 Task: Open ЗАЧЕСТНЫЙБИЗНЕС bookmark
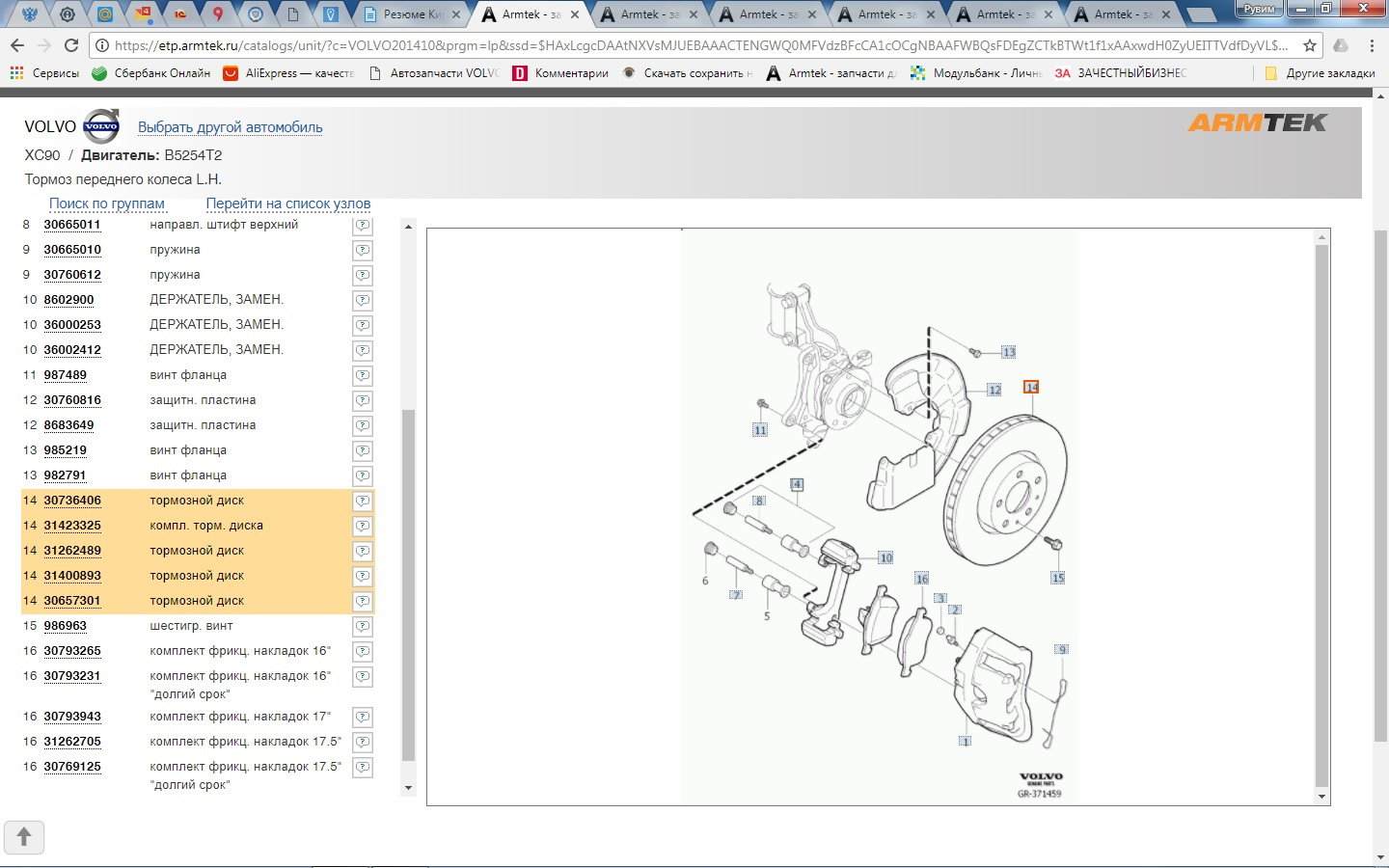tap(1120, 73)
